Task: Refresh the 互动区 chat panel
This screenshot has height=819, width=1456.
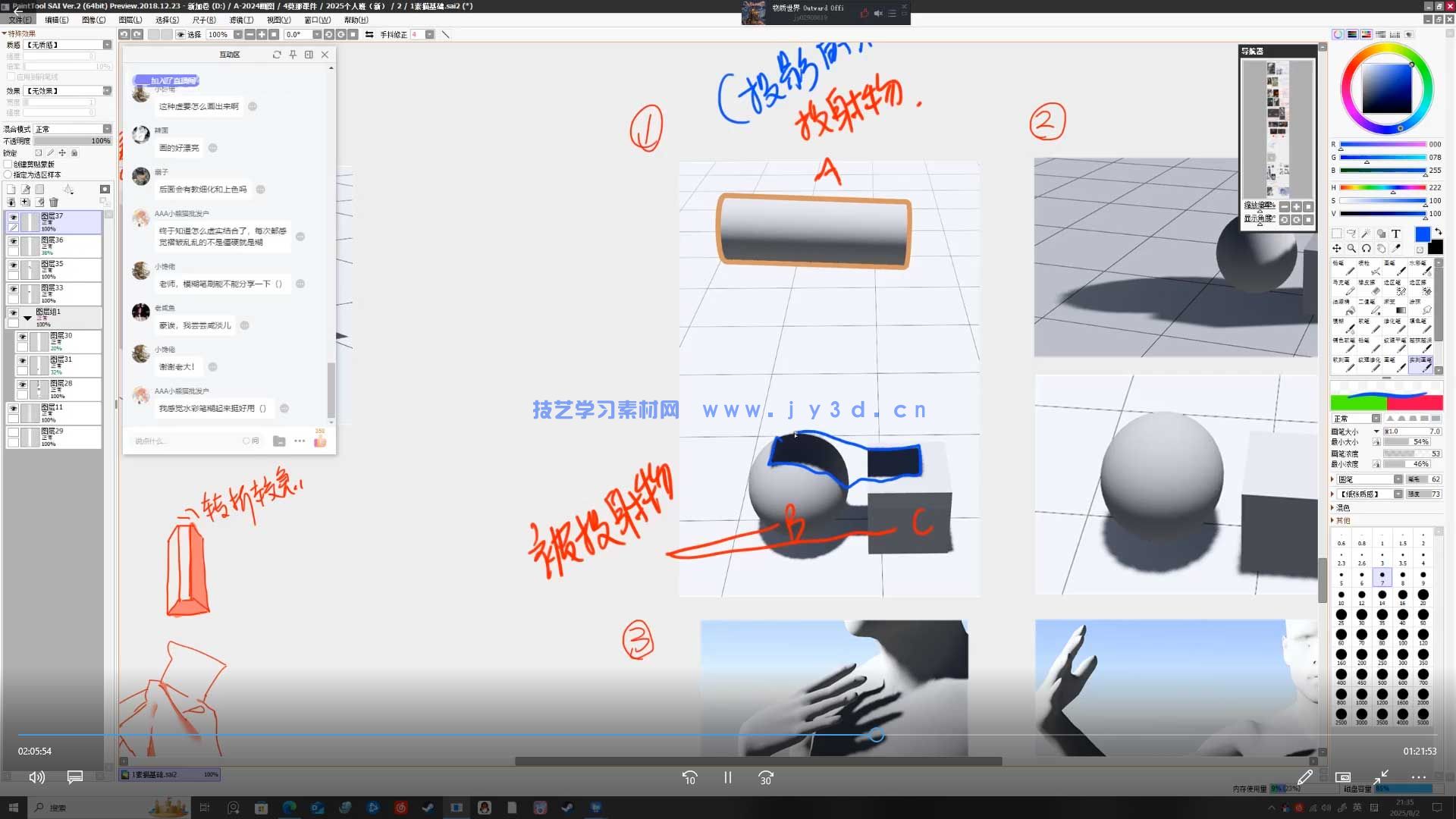Action: click(x=277, y=55)
